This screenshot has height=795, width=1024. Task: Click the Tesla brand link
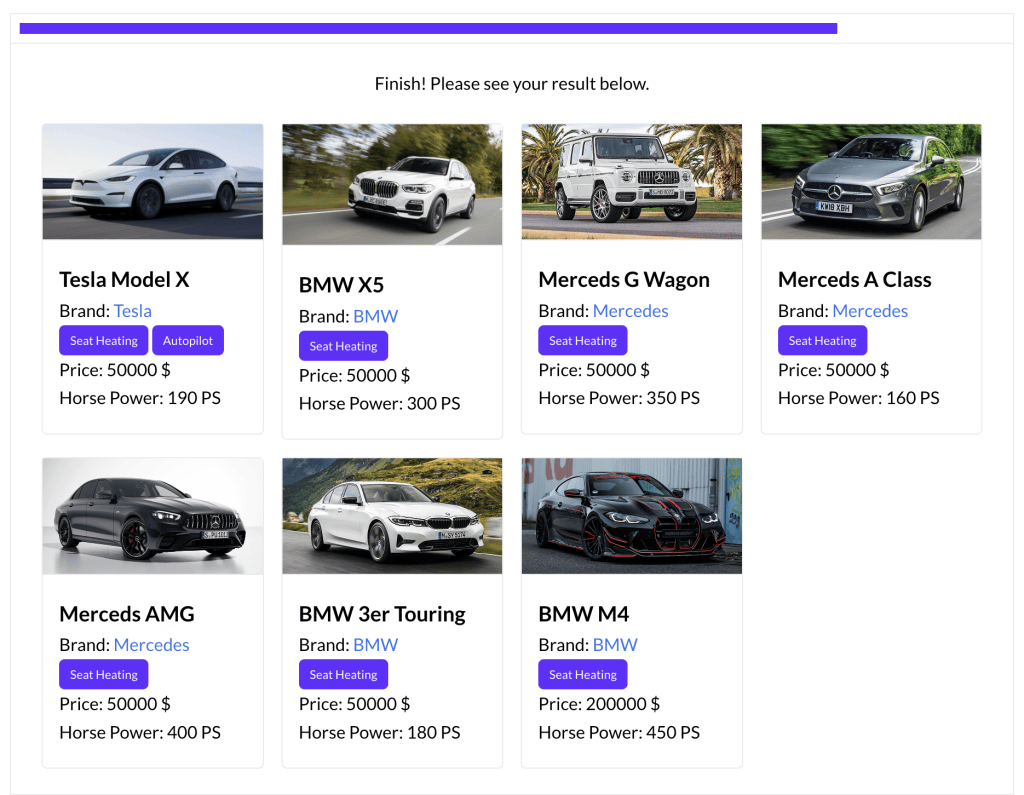coord(133,311)
